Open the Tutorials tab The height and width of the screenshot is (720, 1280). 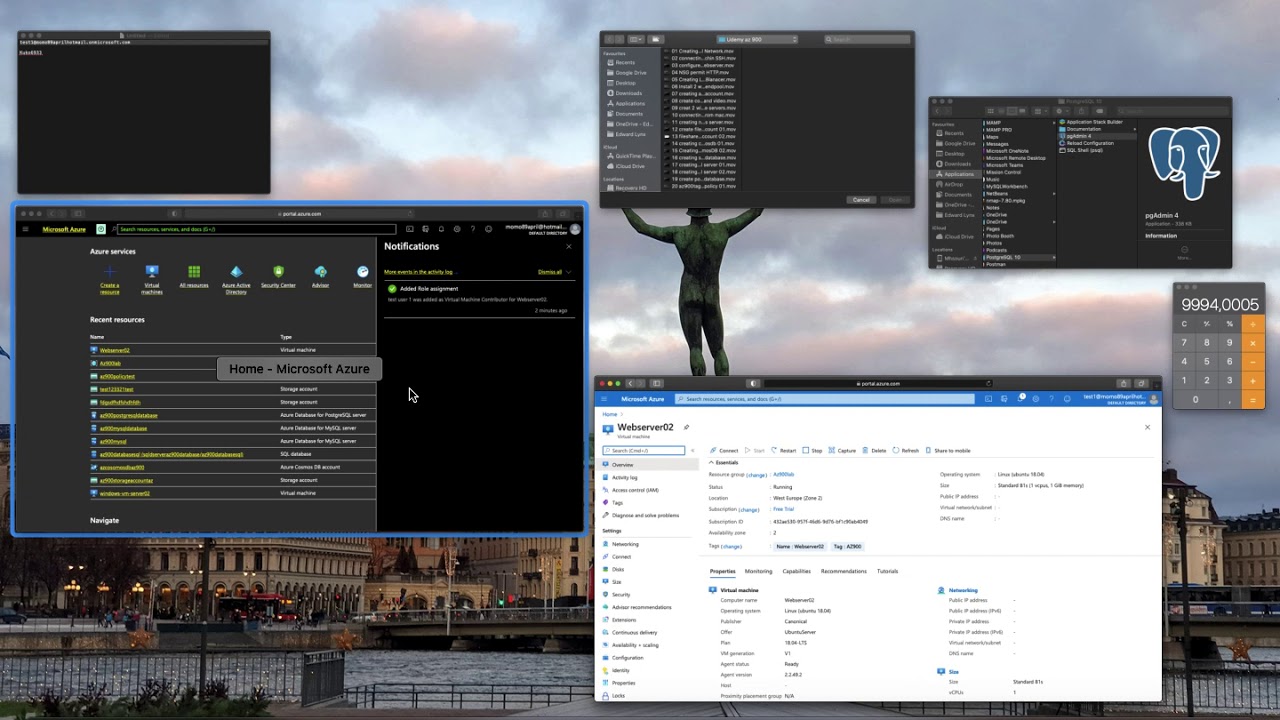point(887,571)
